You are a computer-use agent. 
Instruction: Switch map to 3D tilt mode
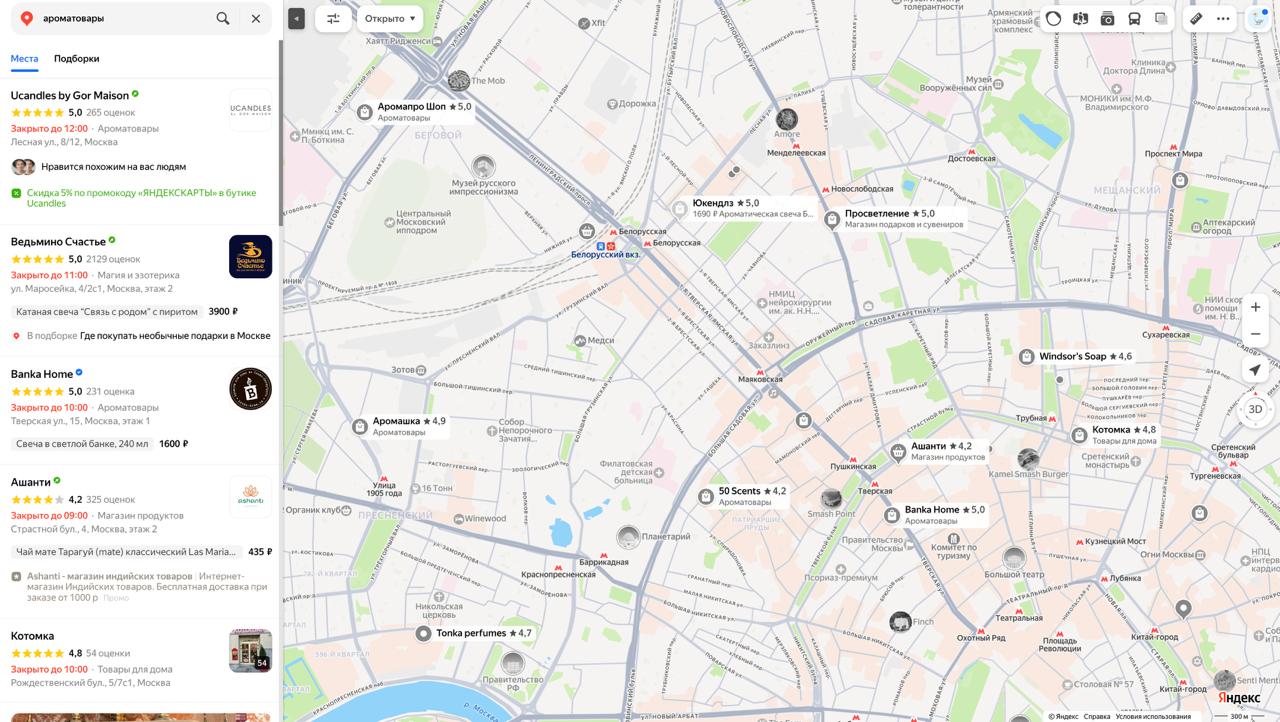click(1255, 409)
